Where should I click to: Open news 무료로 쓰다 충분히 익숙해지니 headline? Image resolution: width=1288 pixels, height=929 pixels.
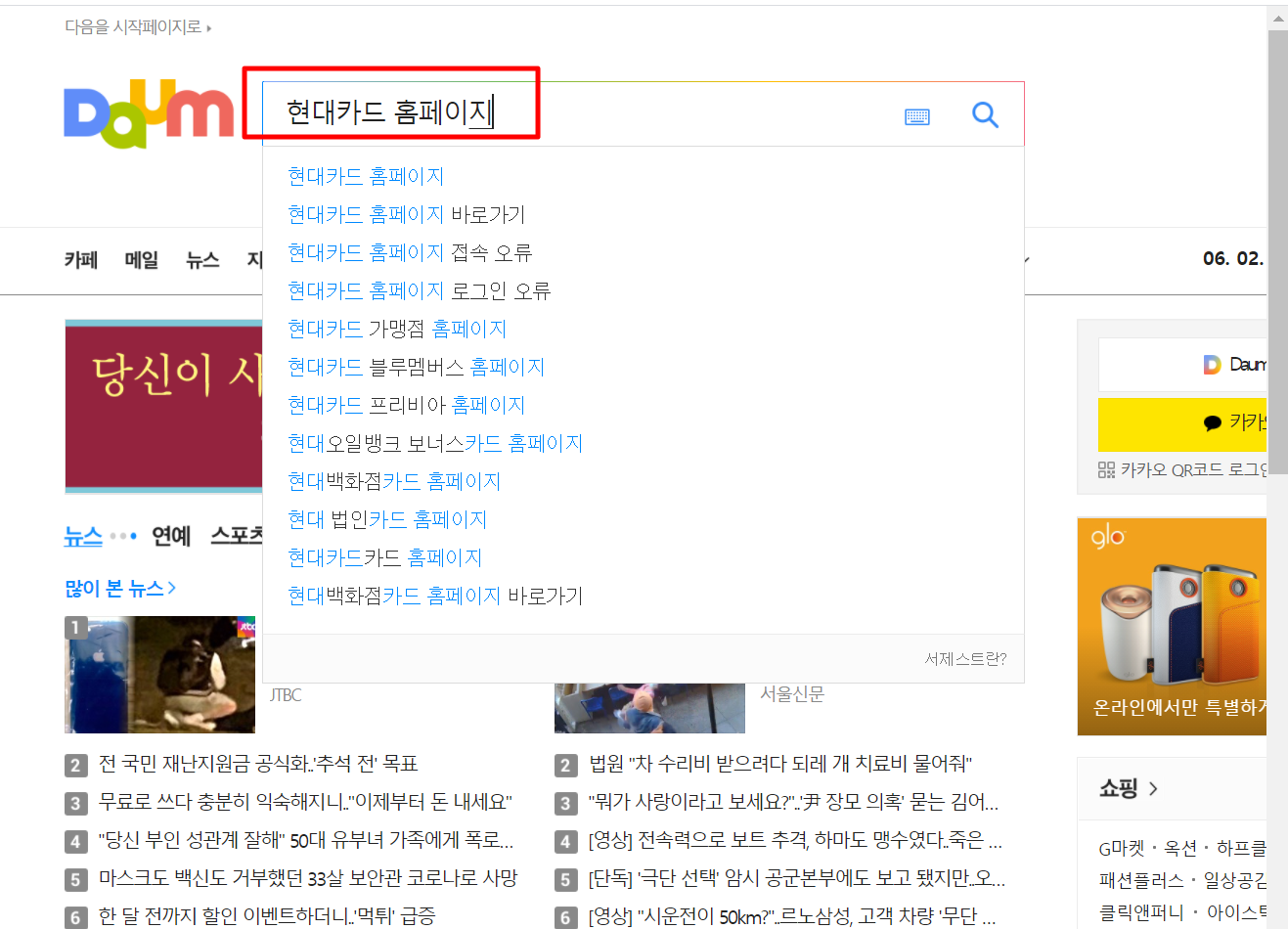(305, 802)
